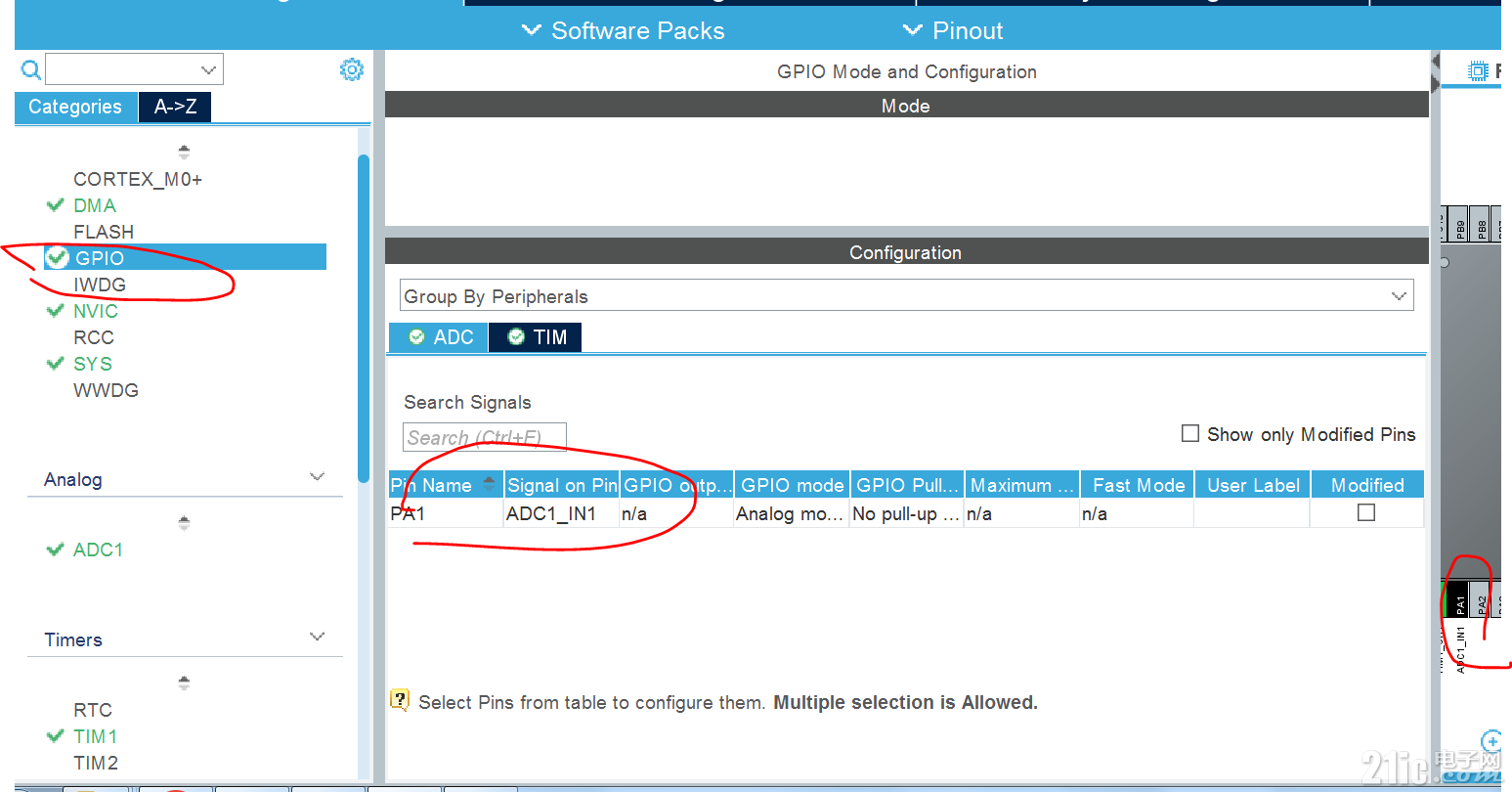Switch to the A->Z tab
This screenshot has height=792, width=1512.
pyautogui.click(x=174, y=107)
